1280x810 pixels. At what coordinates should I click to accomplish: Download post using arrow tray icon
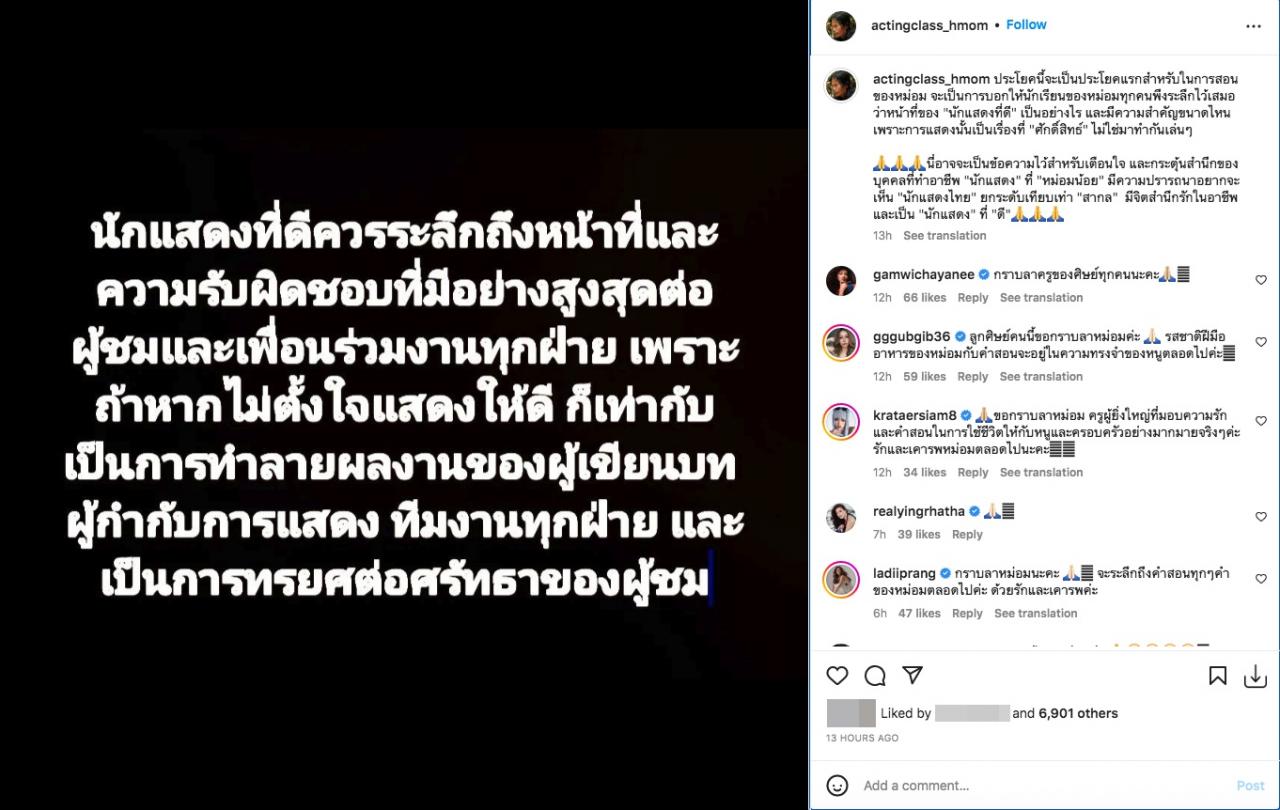pos(1255,677)
